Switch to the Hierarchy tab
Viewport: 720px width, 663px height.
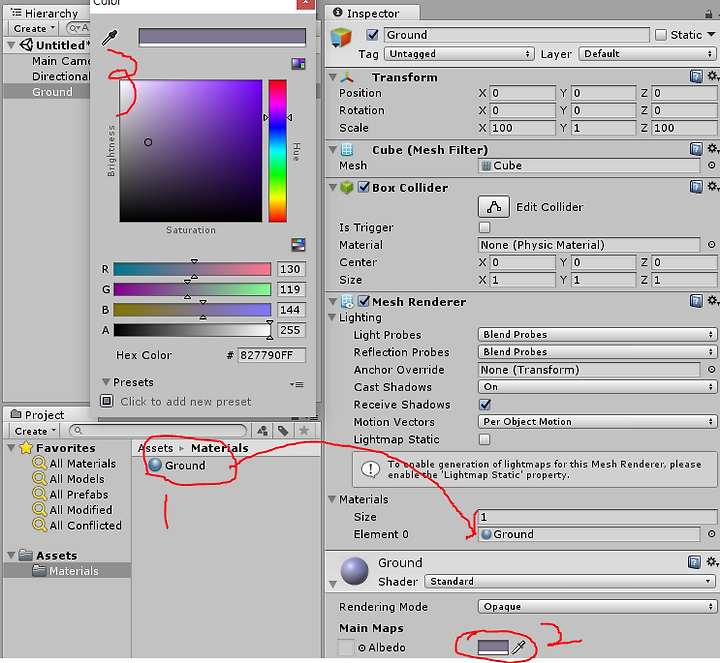(46, 13)
